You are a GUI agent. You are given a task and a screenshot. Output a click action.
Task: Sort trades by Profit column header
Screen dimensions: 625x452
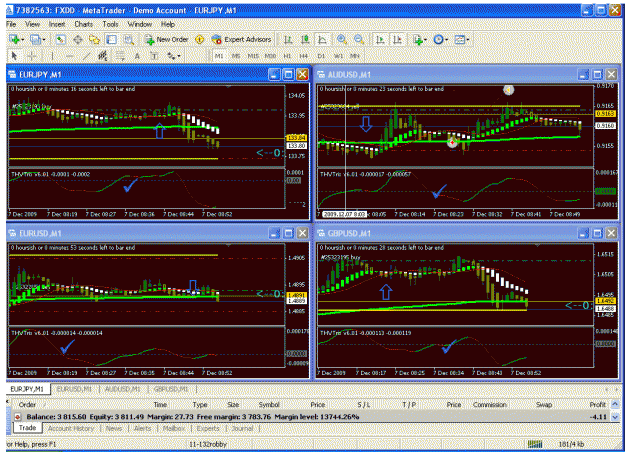[597, 405]
